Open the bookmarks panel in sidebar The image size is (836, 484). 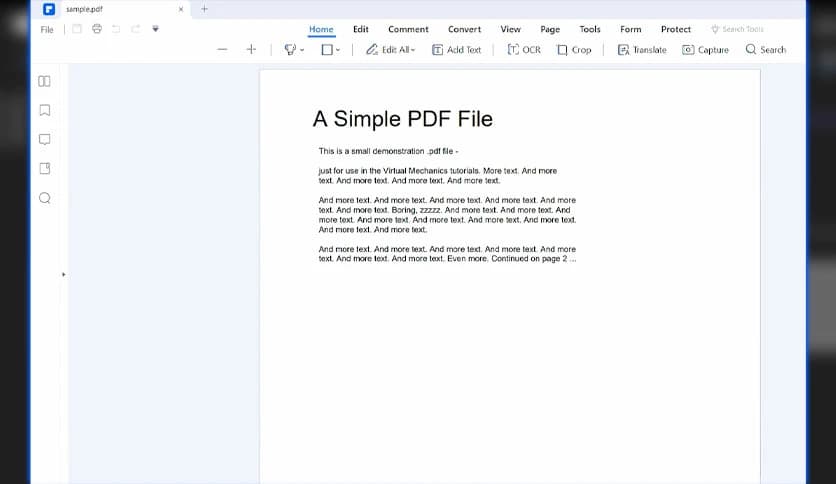(x=45, y=110)
